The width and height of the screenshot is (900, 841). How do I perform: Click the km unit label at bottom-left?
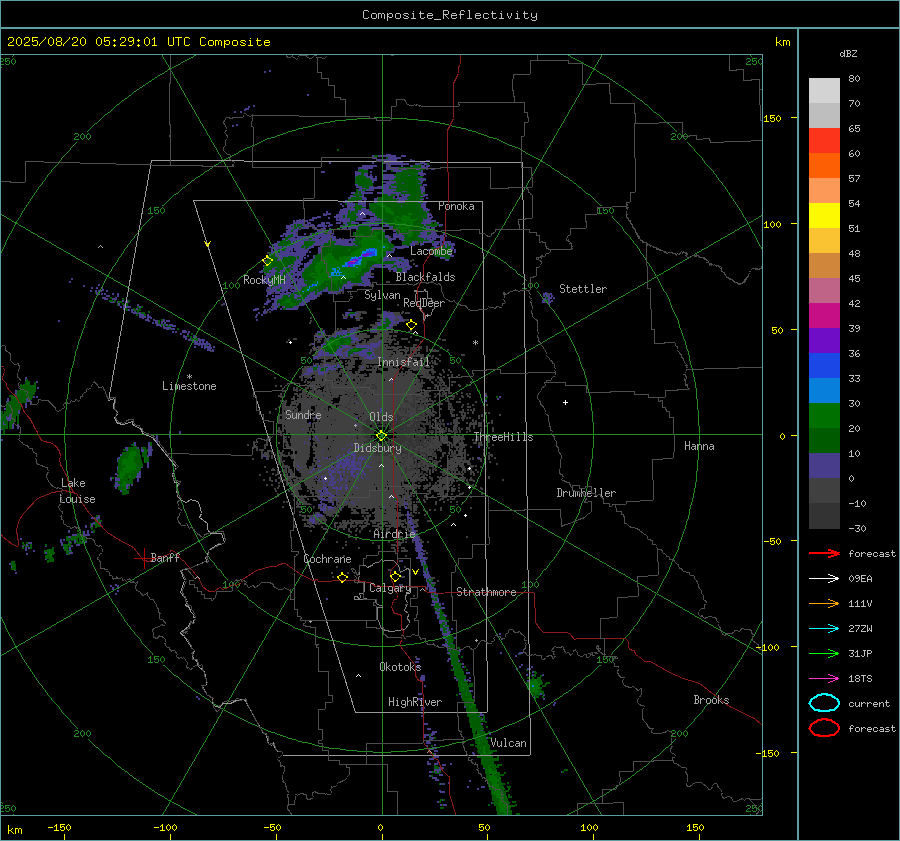(x=14, y=830)
